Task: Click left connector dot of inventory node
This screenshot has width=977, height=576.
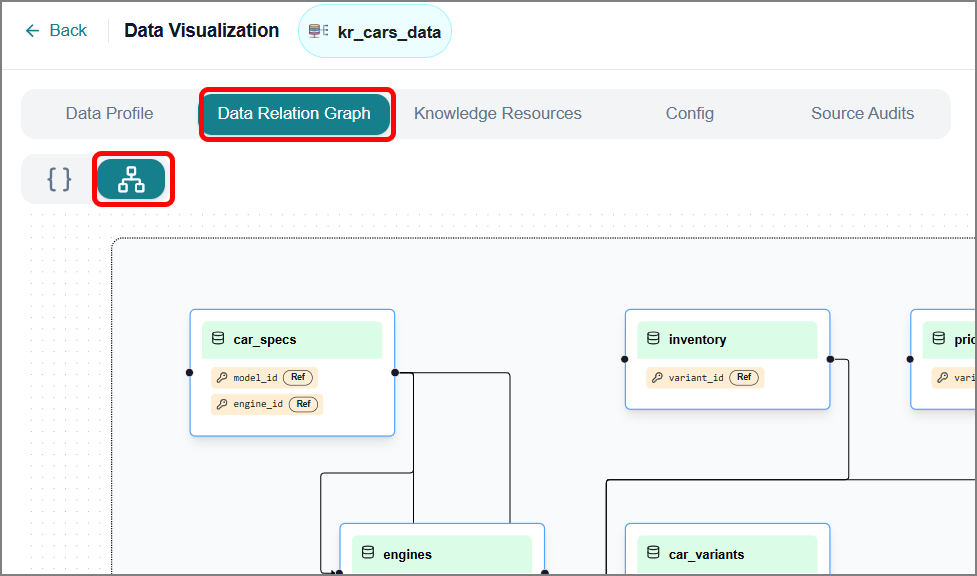Action: tap(624, 359)
